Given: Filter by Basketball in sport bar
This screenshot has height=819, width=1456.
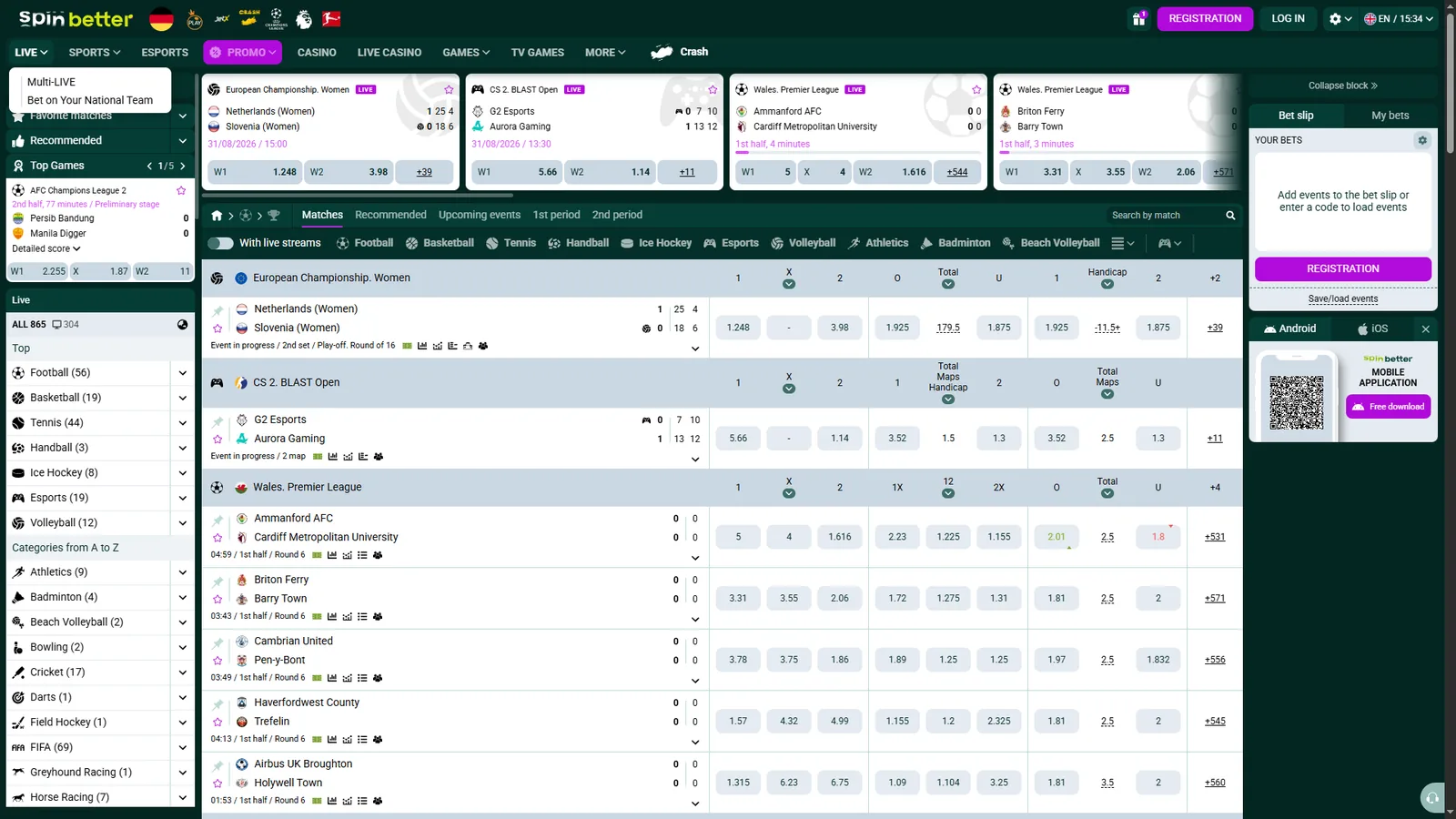Looking at the screenshot, I should click(440, 243).
